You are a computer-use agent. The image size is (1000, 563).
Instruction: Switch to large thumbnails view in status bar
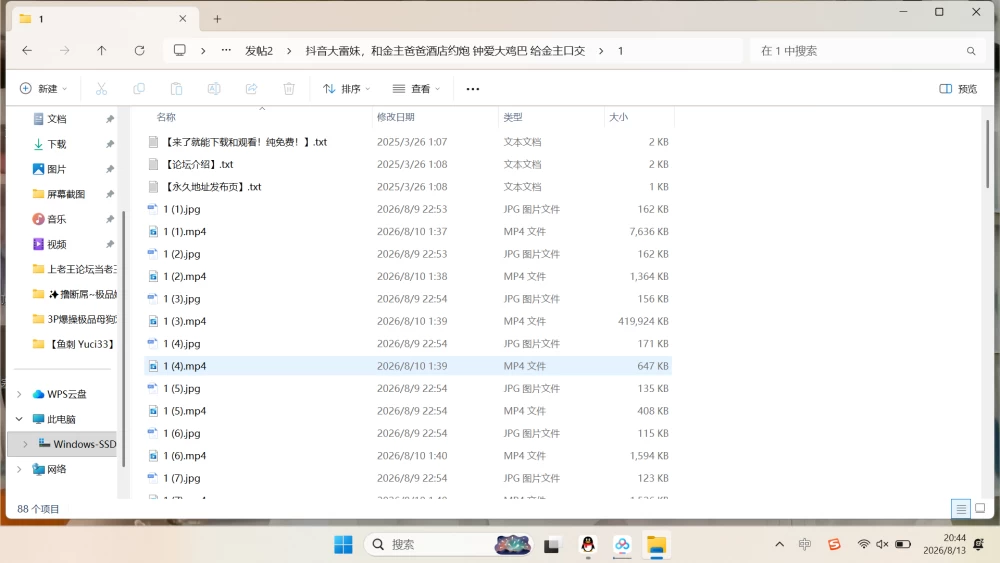tap(980, 508)
